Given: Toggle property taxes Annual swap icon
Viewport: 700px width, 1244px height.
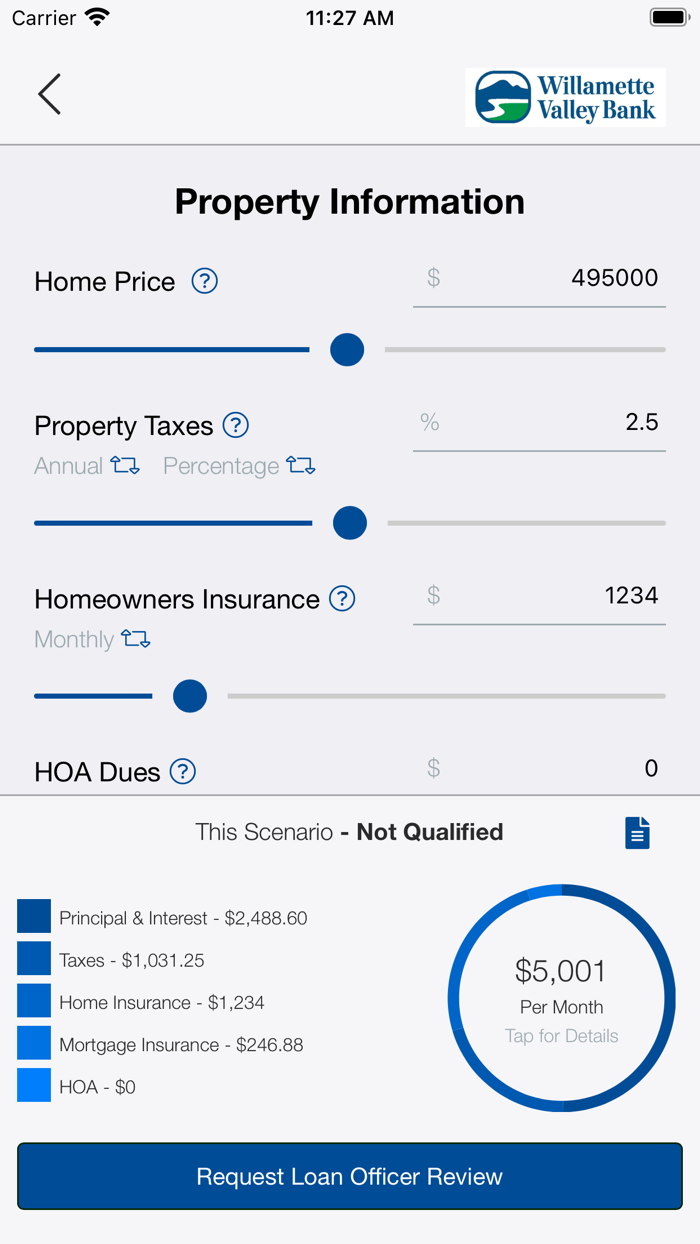Looking at the screenshot, I should pyautogui.click(x=125, y=466).
